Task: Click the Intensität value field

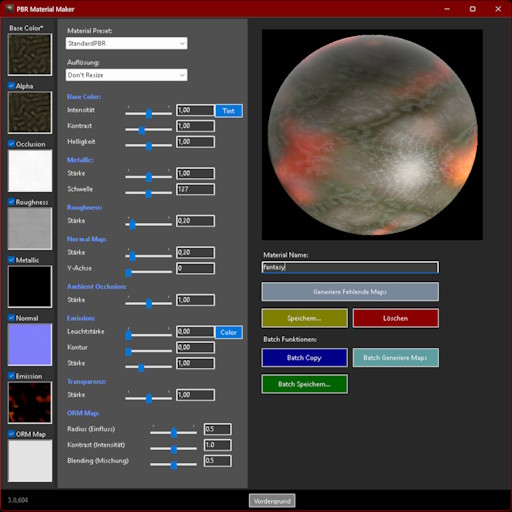Action: pyautogui.click(x=195, y=110)
